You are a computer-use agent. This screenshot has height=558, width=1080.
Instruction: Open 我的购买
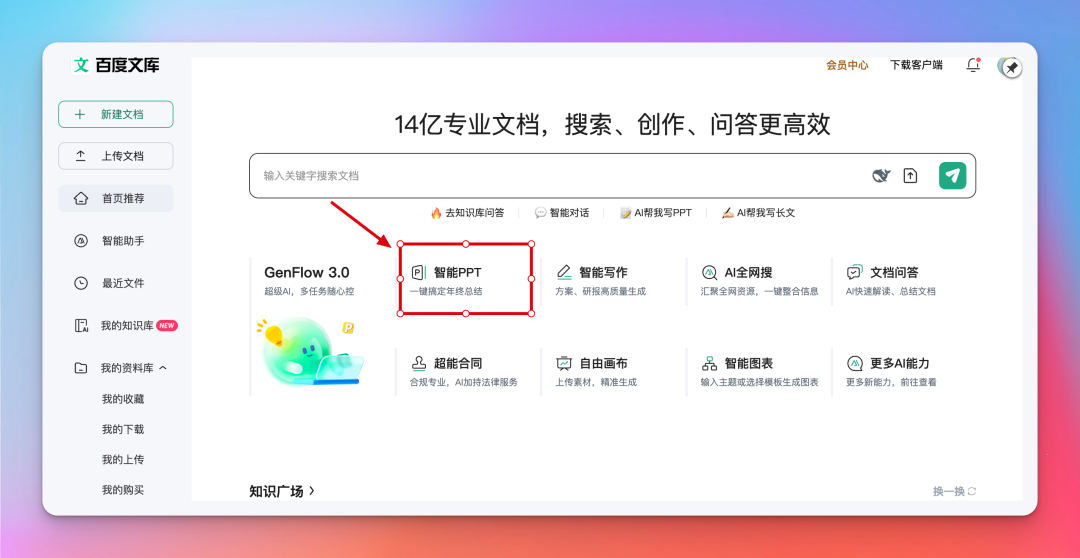123,490
